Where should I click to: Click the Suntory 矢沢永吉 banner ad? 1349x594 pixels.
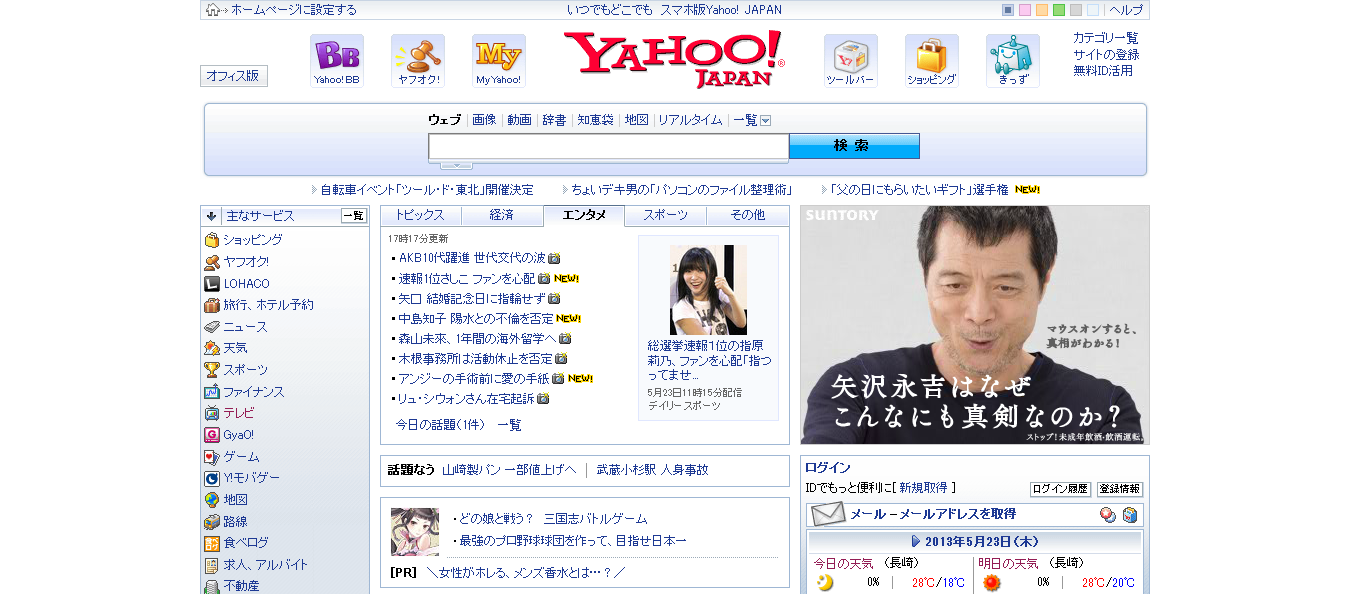click(x=975, y=325)
